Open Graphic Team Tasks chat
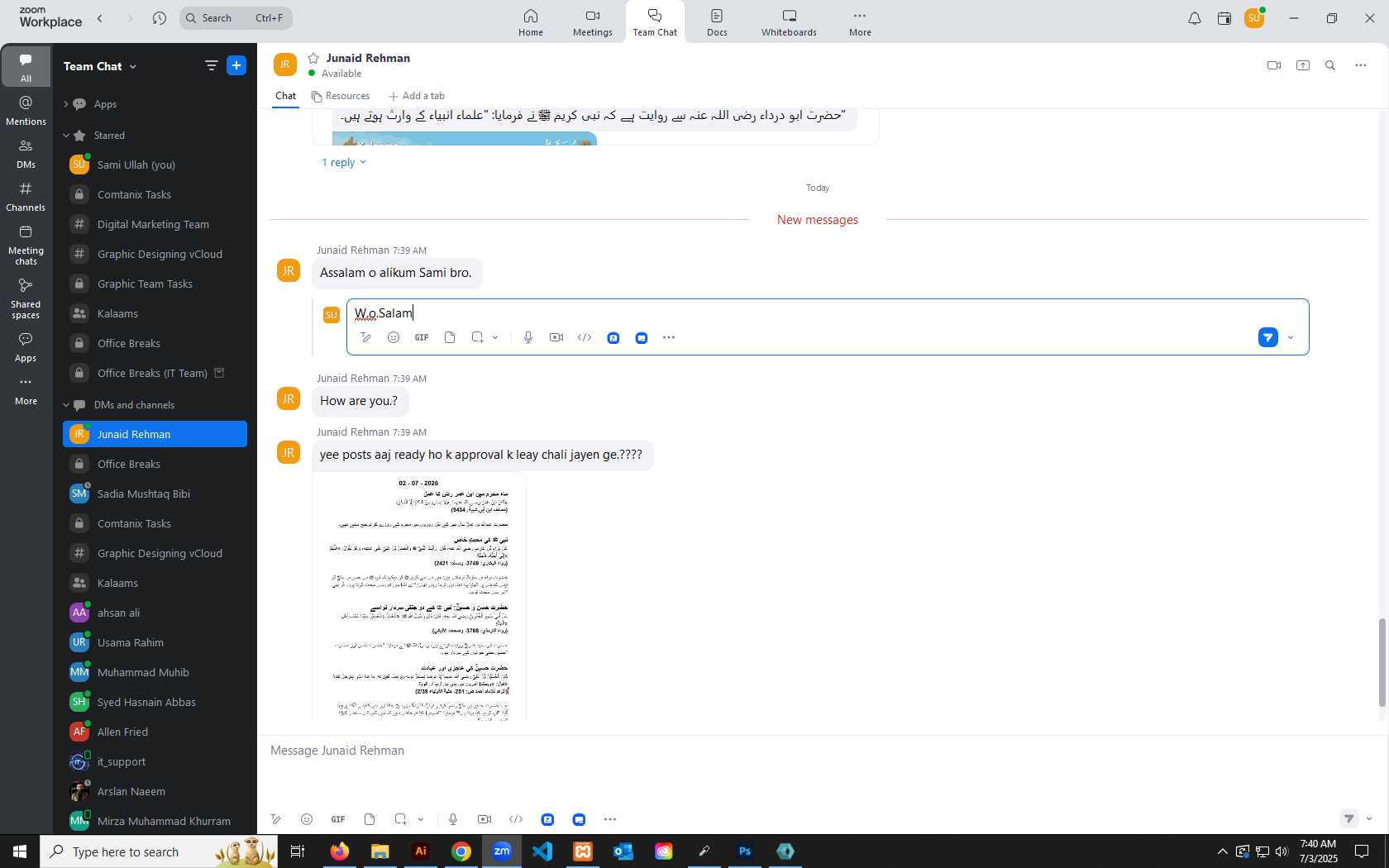 [155, 284]
